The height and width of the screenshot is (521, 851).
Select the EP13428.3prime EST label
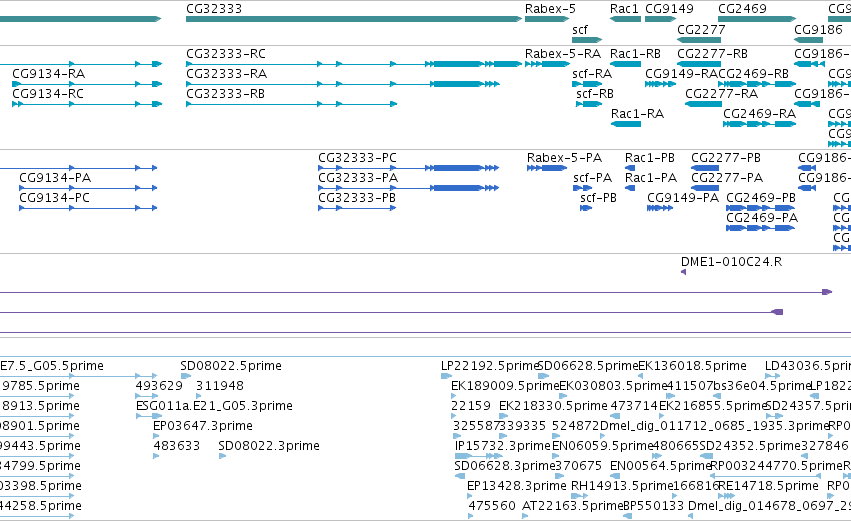pyautogui.click(x=516, y=486)
